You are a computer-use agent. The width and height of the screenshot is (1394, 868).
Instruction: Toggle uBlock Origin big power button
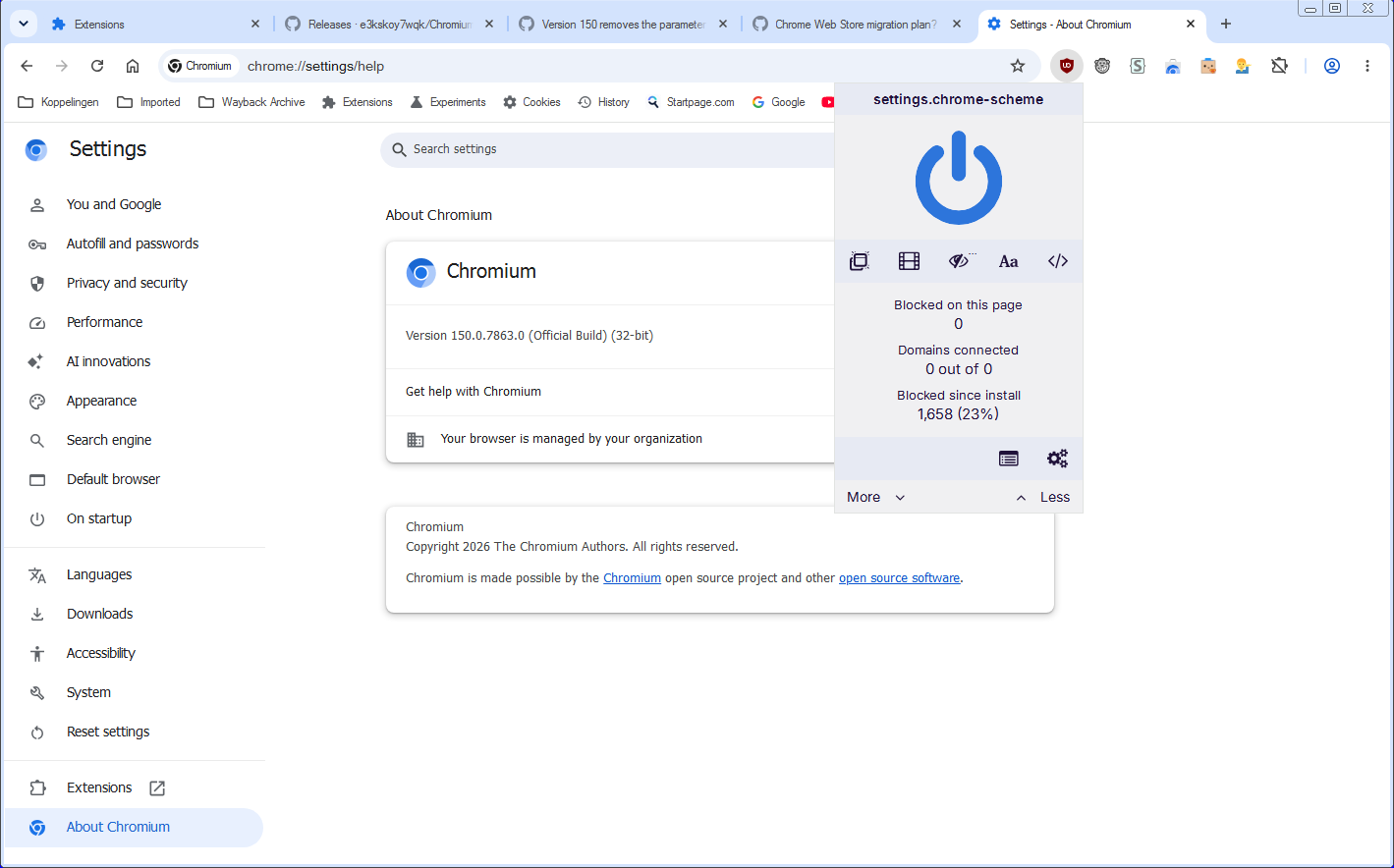(x=959, y=179)
